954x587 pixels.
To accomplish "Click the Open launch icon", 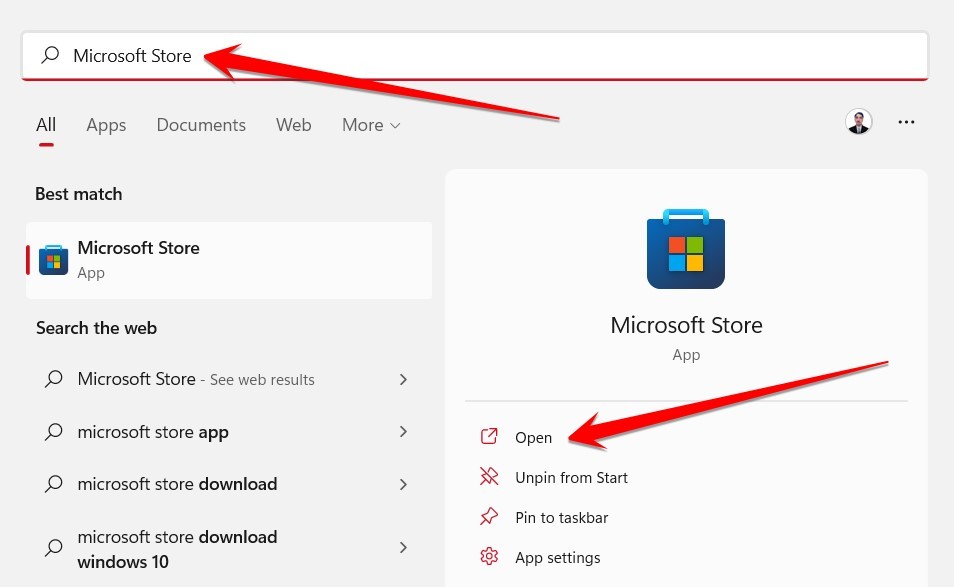I will [489, 437].
